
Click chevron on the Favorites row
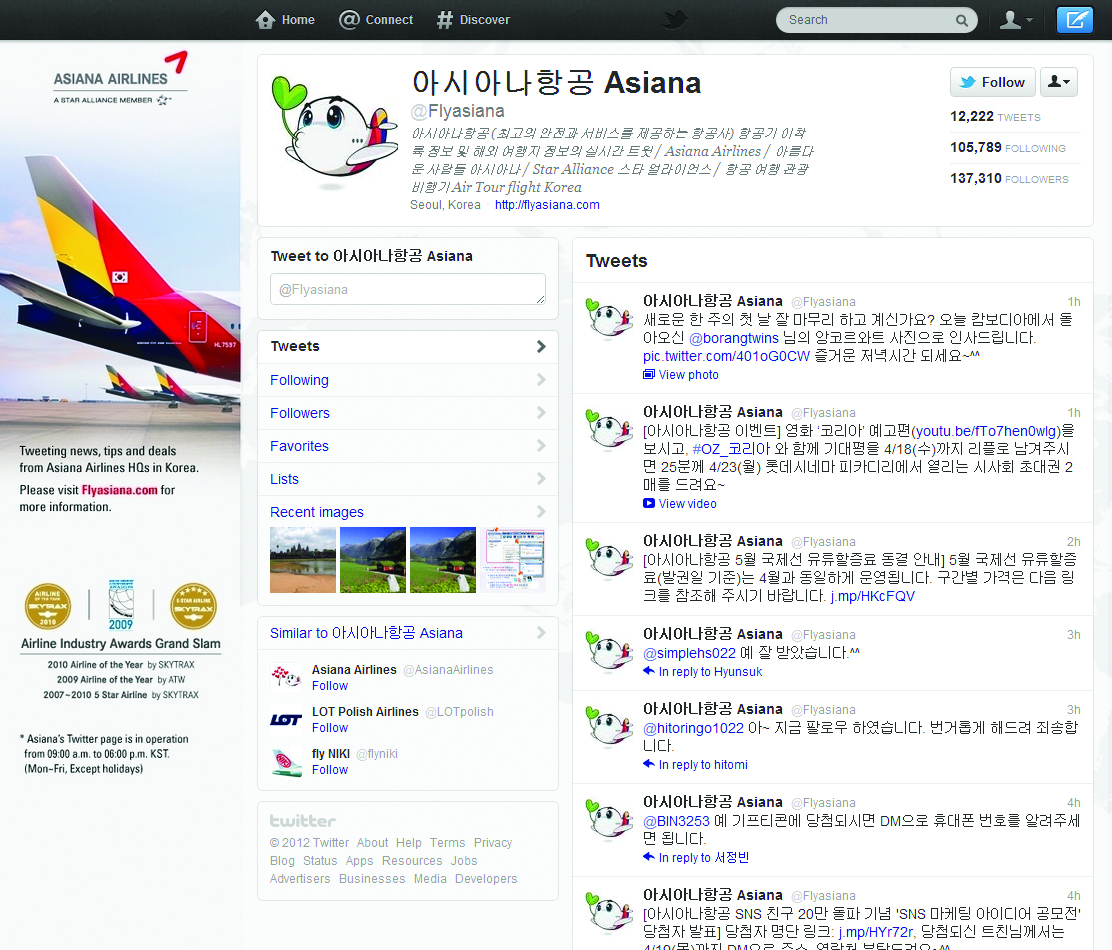click(541, 446)
